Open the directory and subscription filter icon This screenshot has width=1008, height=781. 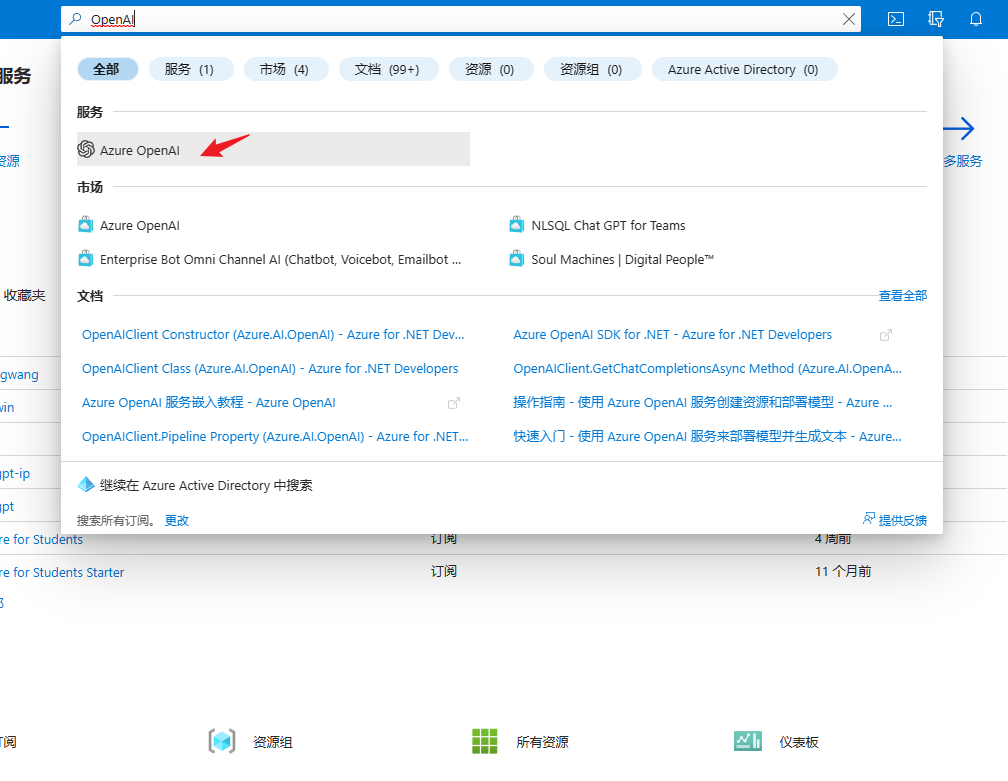[x=936, y=19]
